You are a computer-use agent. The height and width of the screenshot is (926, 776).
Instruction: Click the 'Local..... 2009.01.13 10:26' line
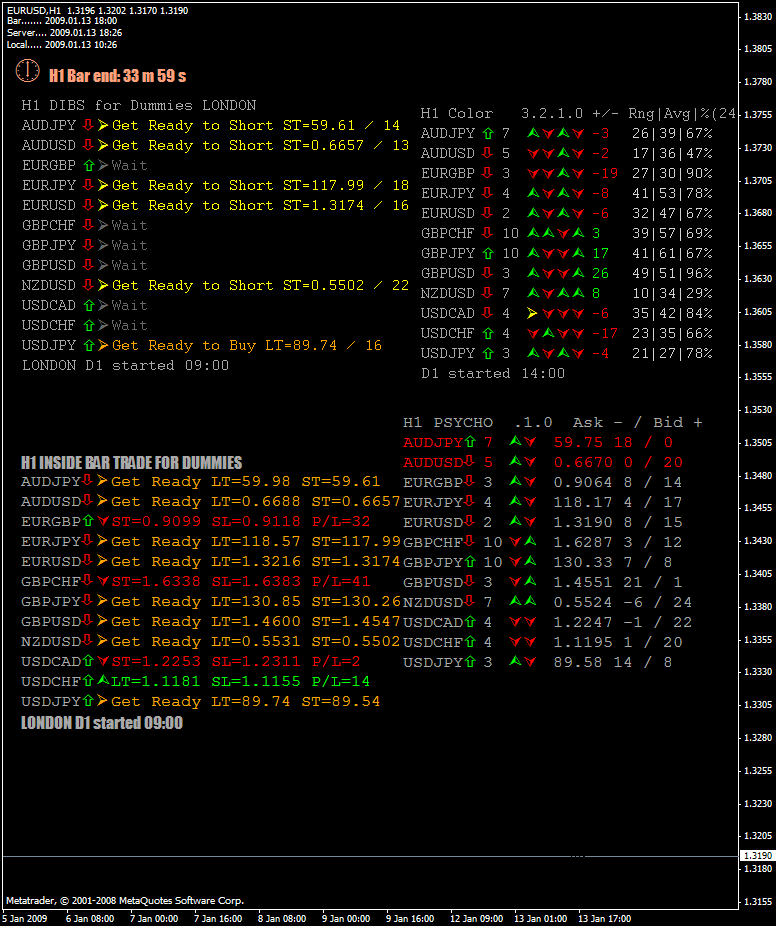point(62,44)
